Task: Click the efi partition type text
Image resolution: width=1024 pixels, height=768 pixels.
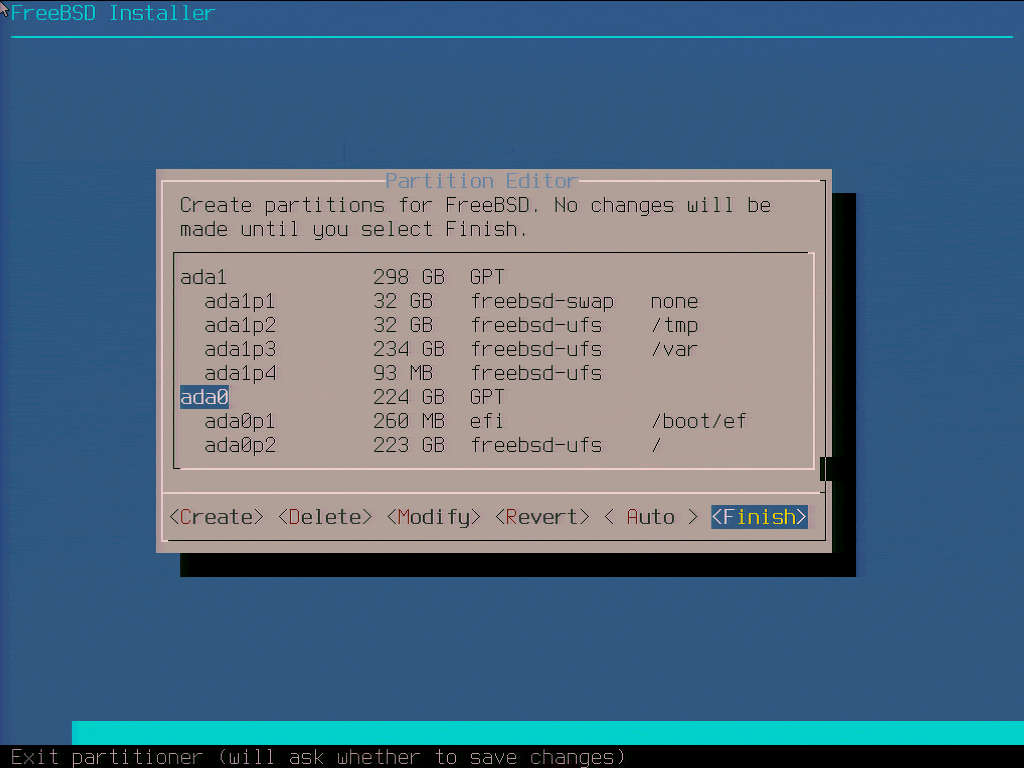Action: click(487, 421)
